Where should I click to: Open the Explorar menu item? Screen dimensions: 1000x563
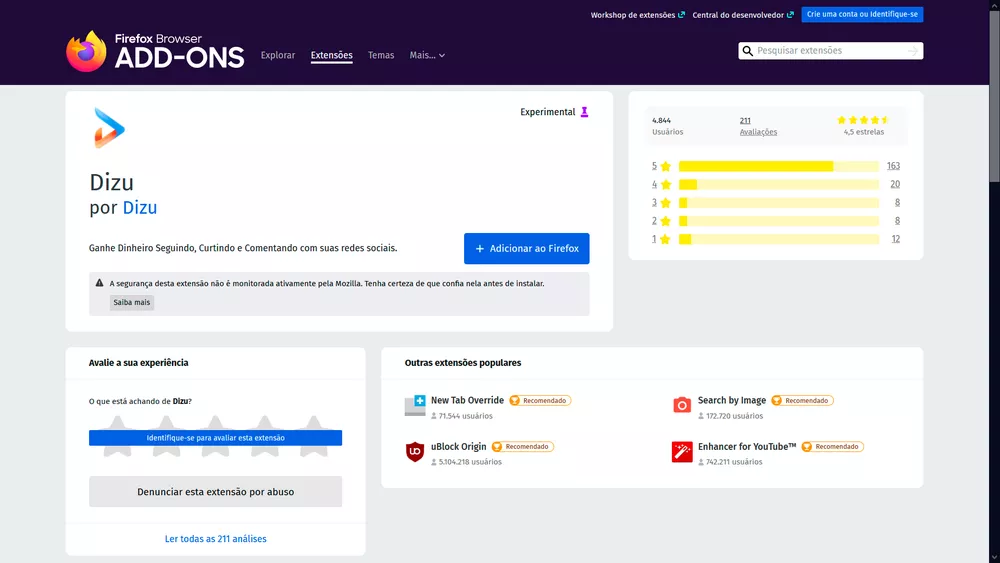[278, 56]
